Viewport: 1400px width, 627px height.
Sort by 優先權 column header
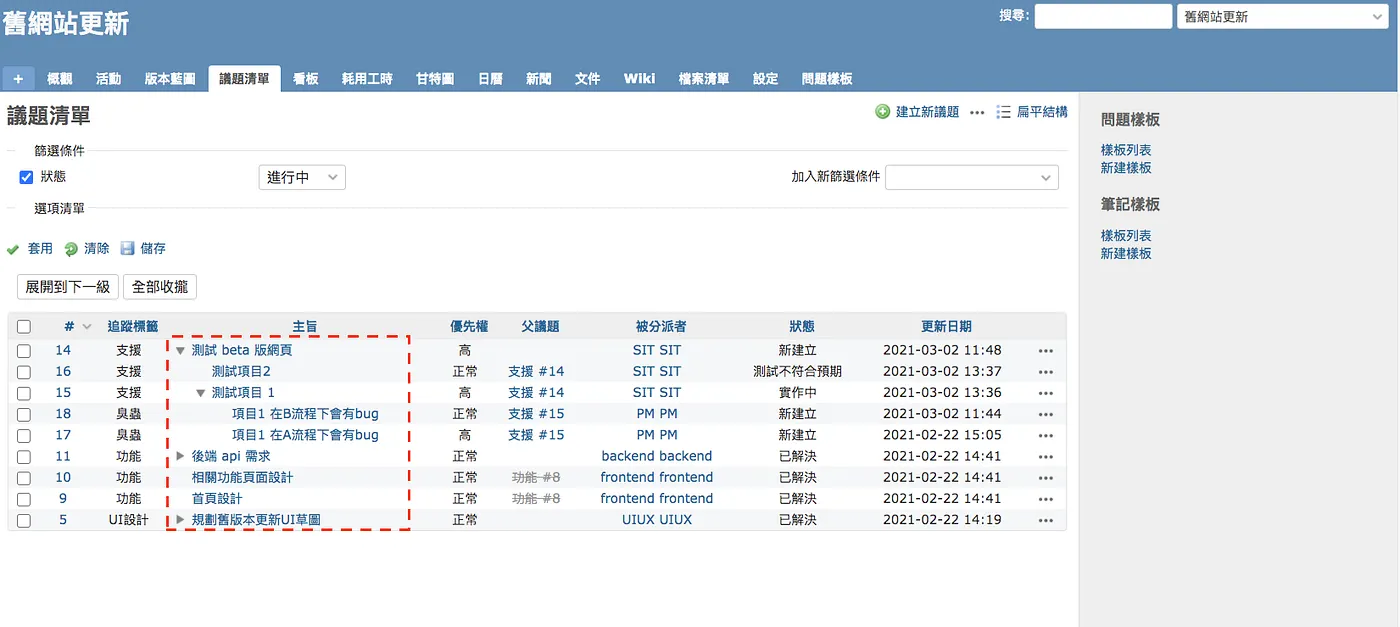pos(469,326)
